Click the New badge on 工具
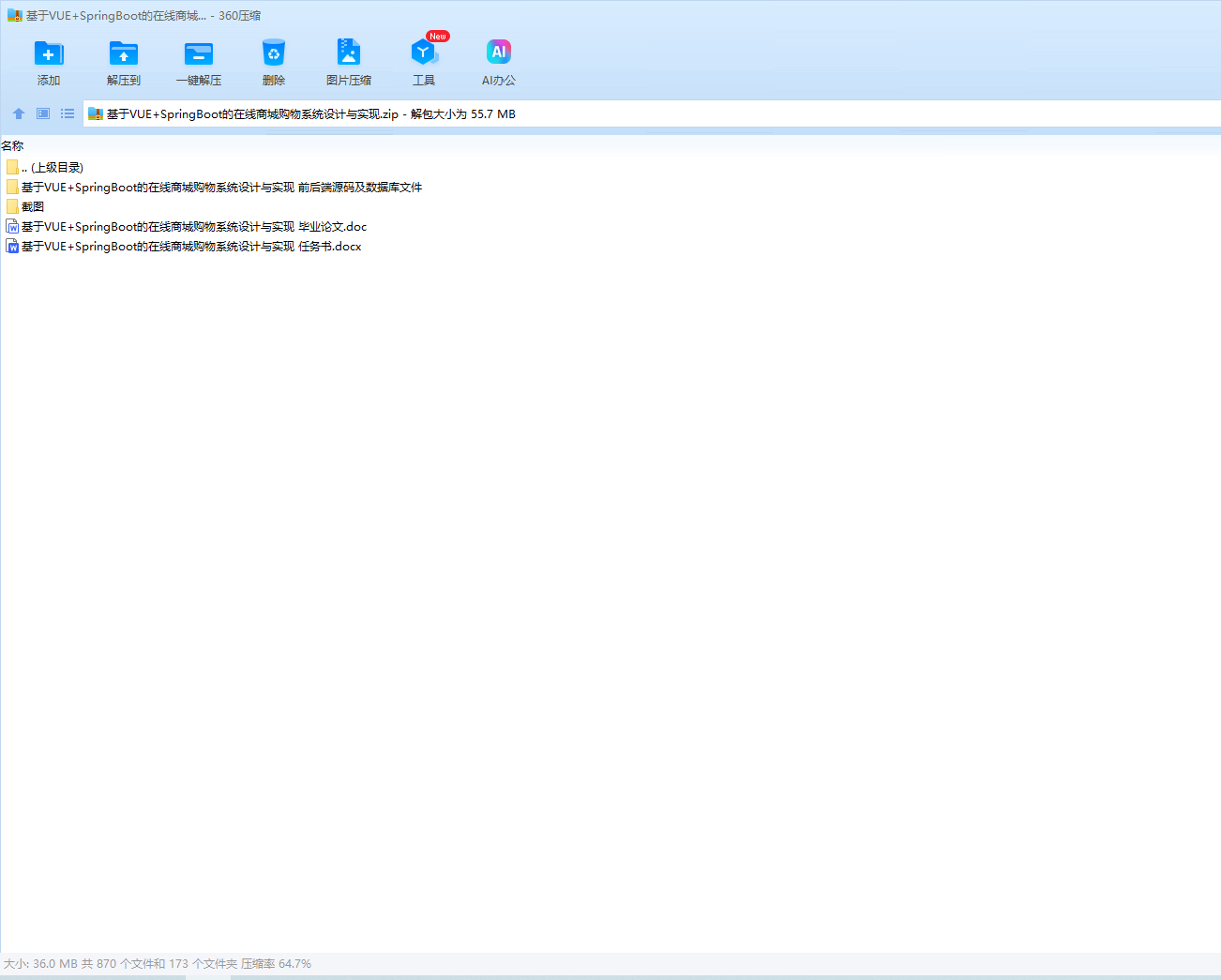 pos(438,37)
